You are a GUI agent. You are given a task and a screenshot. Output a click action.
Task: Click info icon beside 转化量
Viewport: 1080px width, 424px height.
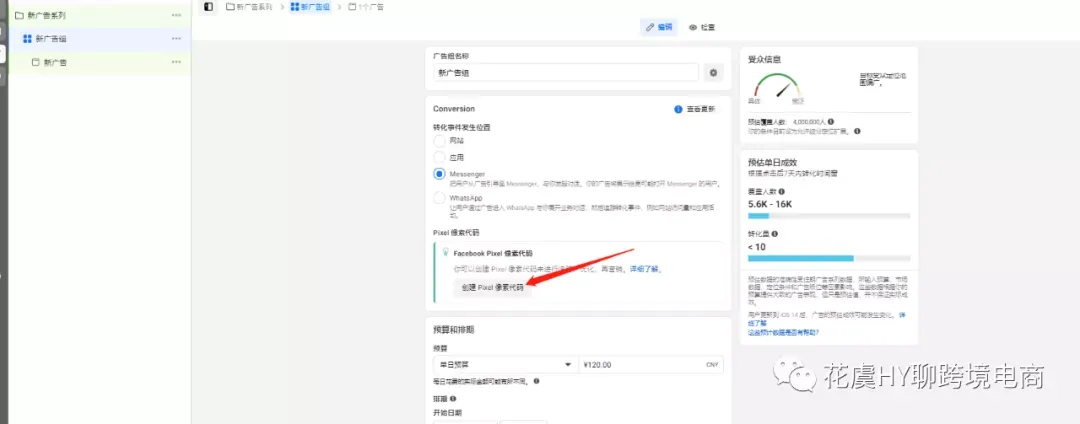pos(775,234)
